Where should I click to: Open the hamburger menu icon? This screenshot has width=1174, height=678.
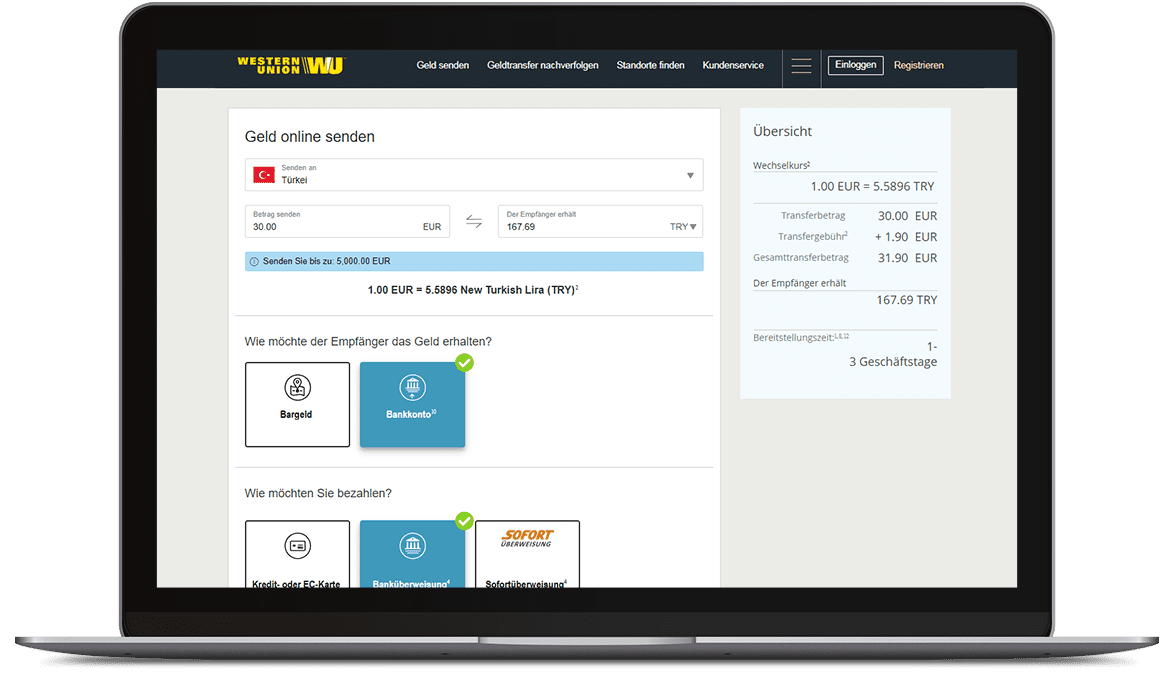801,66
